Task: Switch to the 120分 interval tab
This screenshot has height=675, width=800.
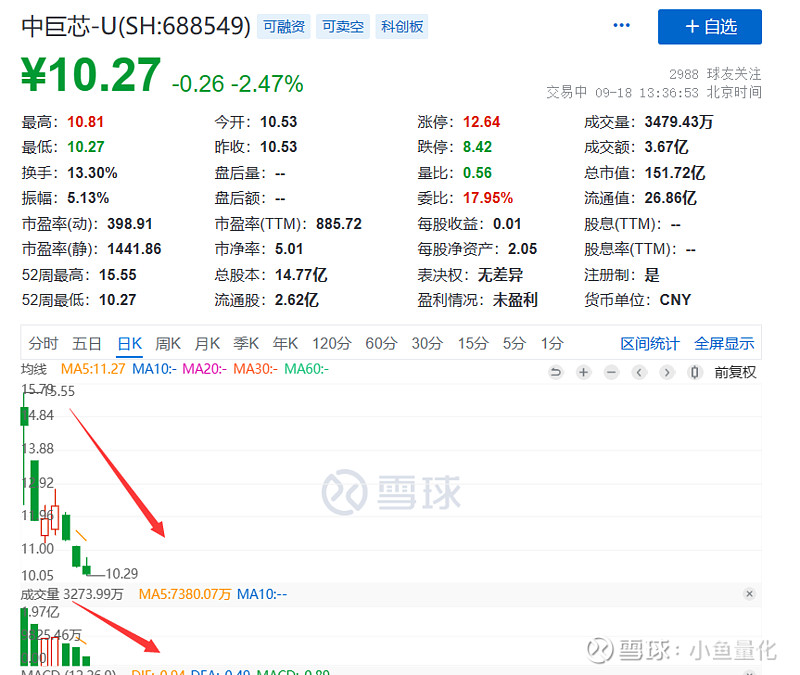Action: pos(332,343)
